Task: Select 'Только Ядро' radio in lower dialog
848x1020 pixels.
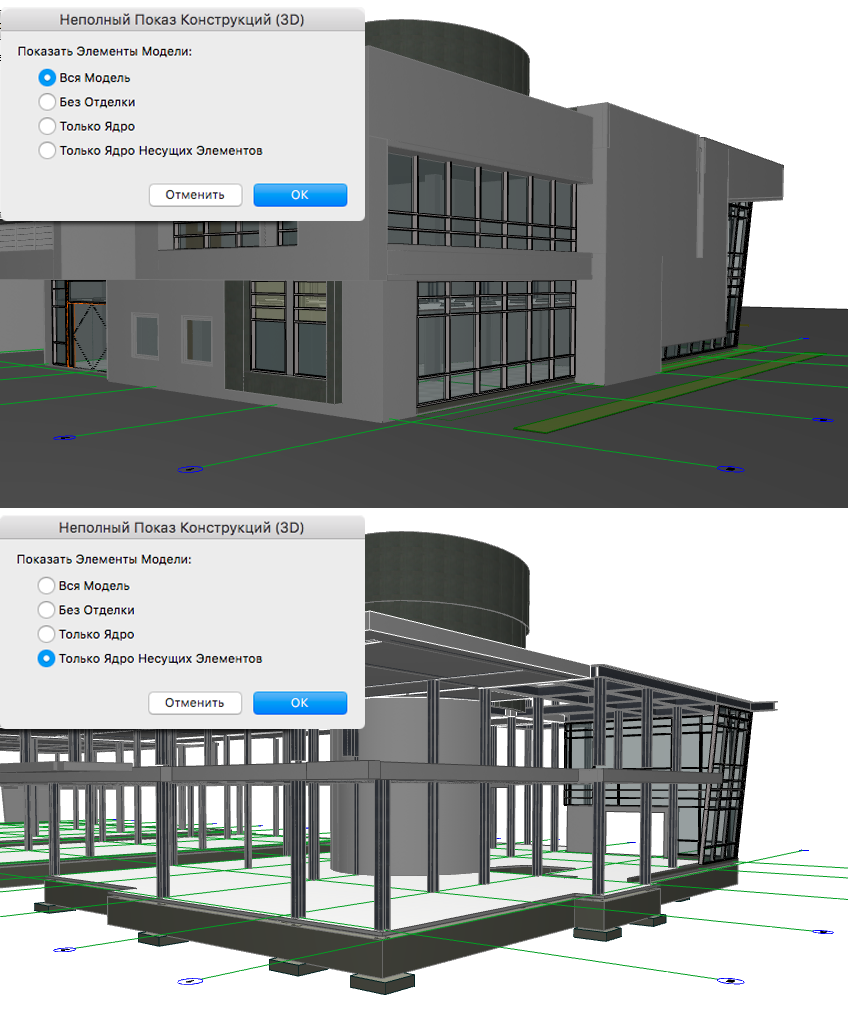Action: click(47, 634)
